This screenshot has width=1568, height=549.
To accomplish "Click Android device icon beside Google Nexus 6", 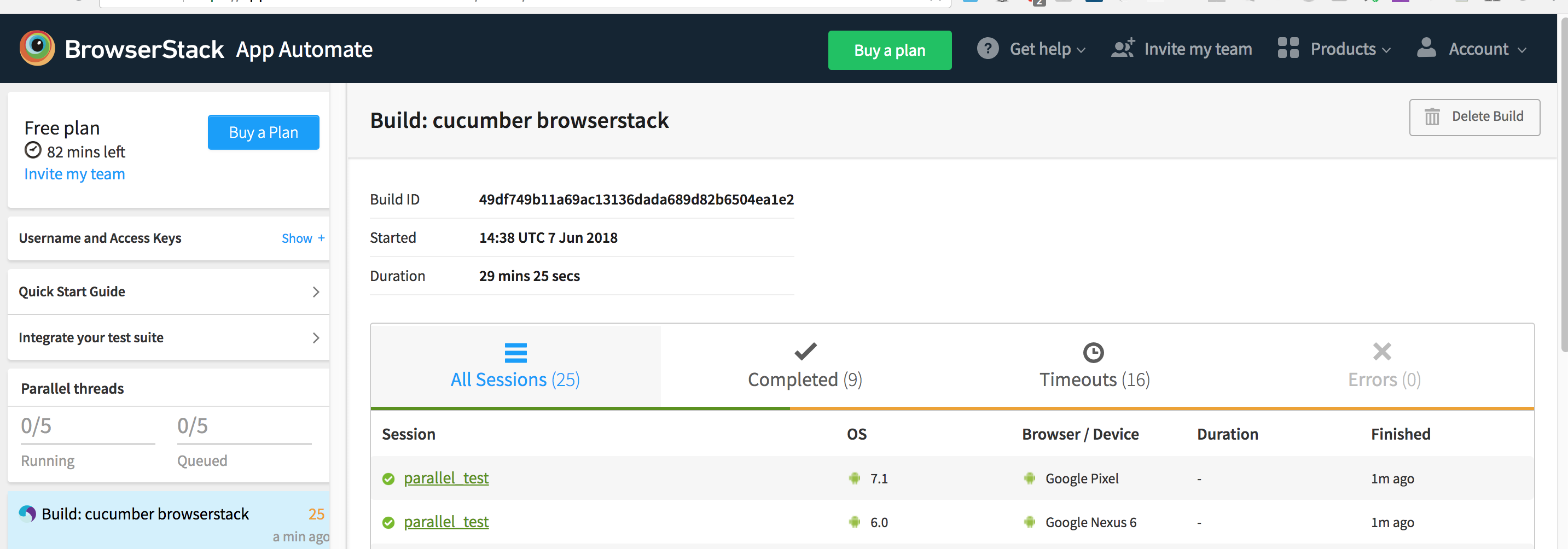I will point(1030,522).
